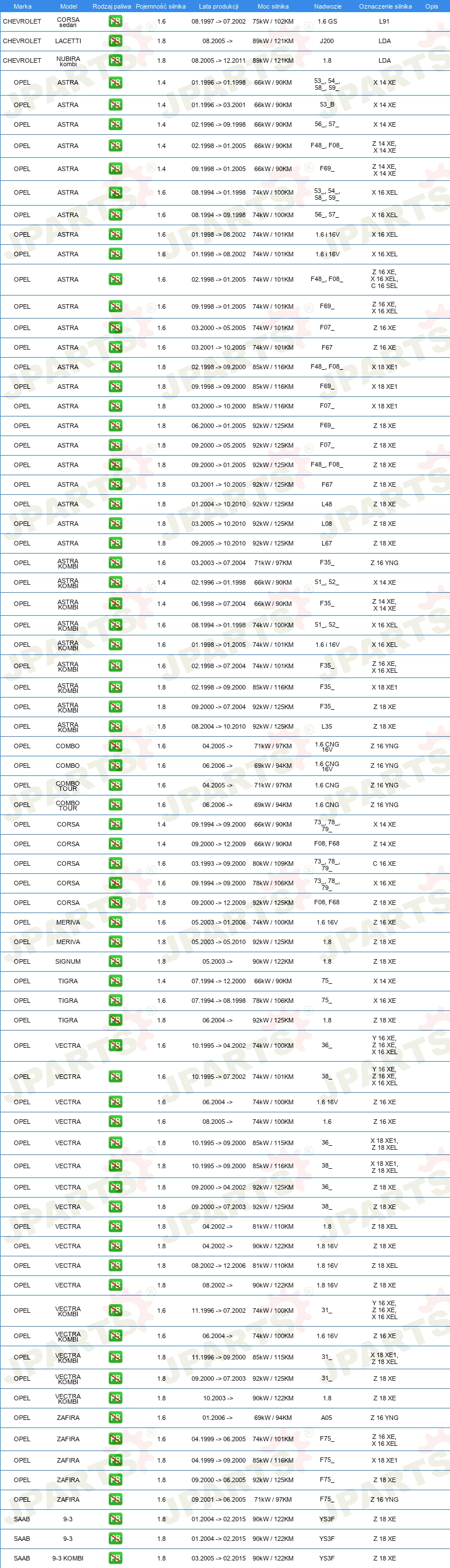
Task: Click the fuel icon in the Astra L67 row
Action: (x=115, y=543)
